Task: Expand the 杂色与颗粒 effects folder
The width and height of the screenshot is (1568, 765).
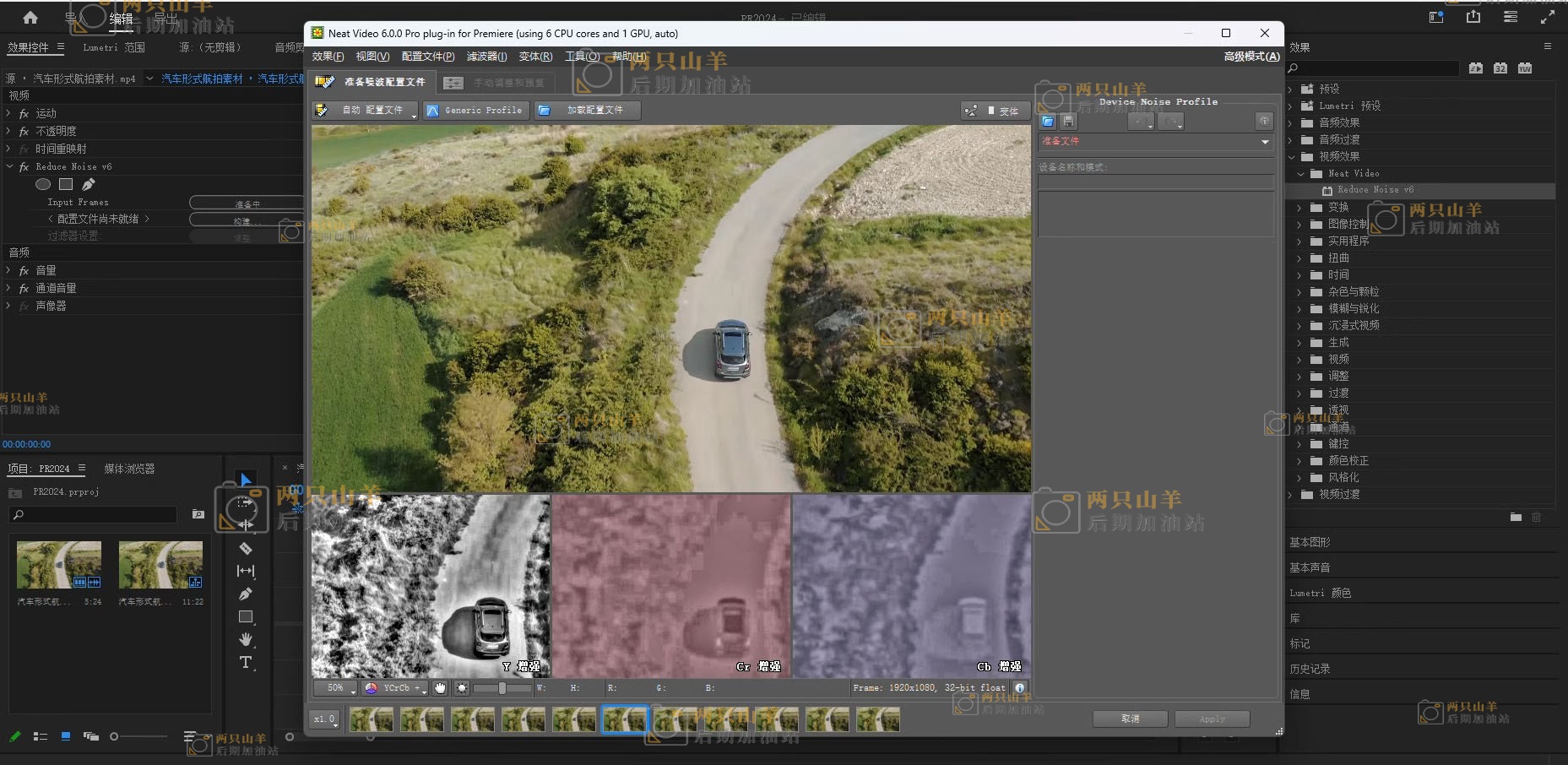Action: (1299, 292)
